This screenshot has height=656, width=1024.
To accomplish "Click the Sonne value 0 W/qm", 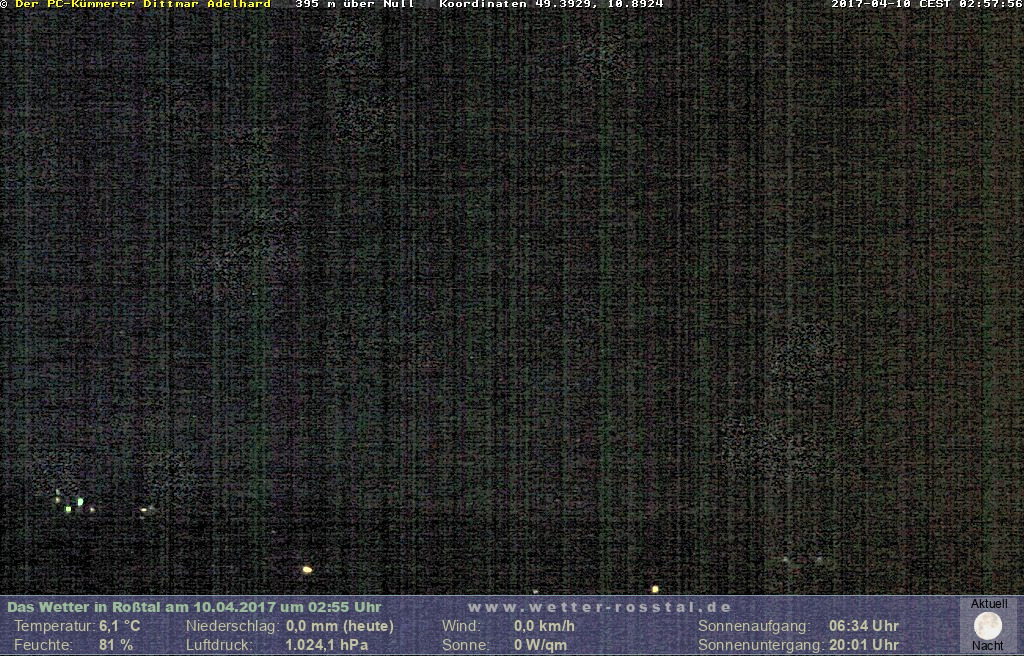I will pyautogui.click(x=540, y=645).
